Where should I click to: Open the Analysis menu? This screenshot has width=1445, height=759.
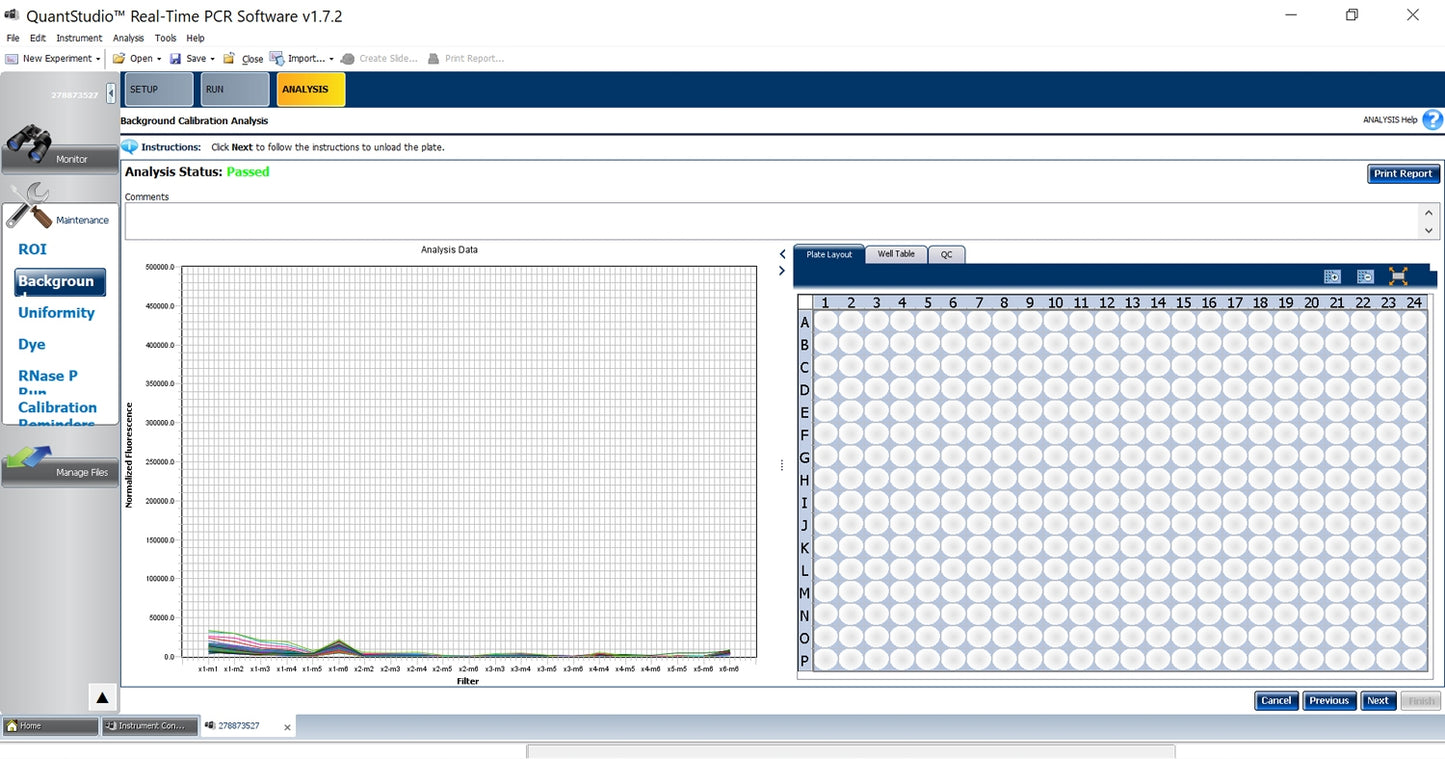click(x=128, y=38)
